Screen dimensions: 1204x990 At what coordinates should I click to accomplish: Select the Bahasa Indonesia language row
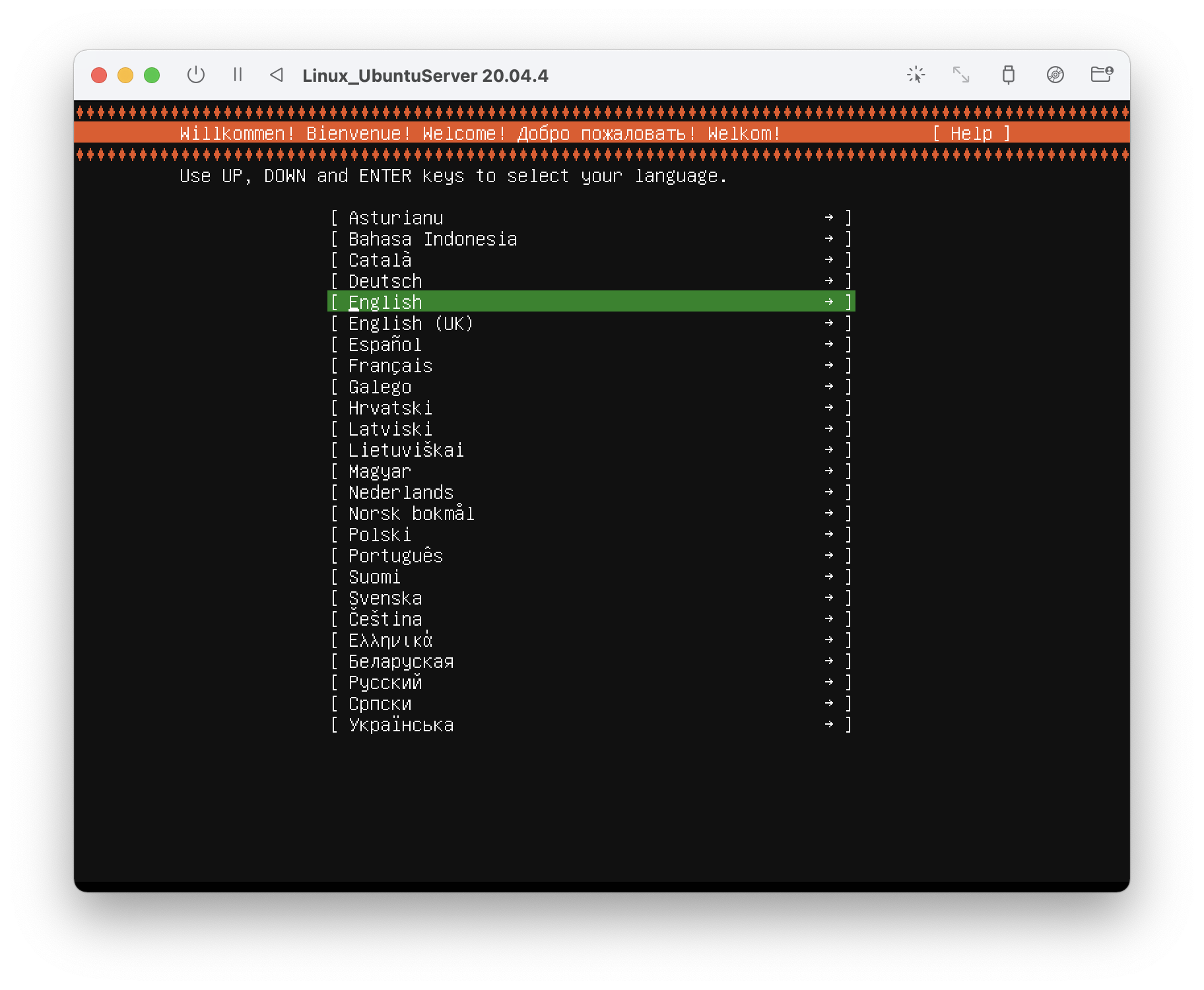point(591,238)
